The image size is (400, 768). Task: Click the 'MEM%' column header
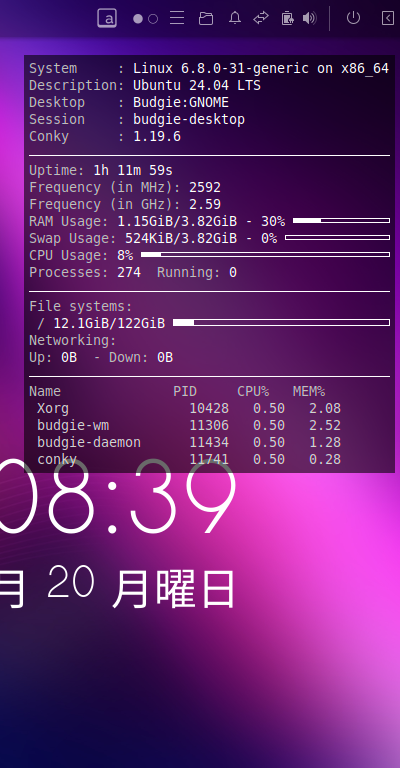[x=309, y=391]
